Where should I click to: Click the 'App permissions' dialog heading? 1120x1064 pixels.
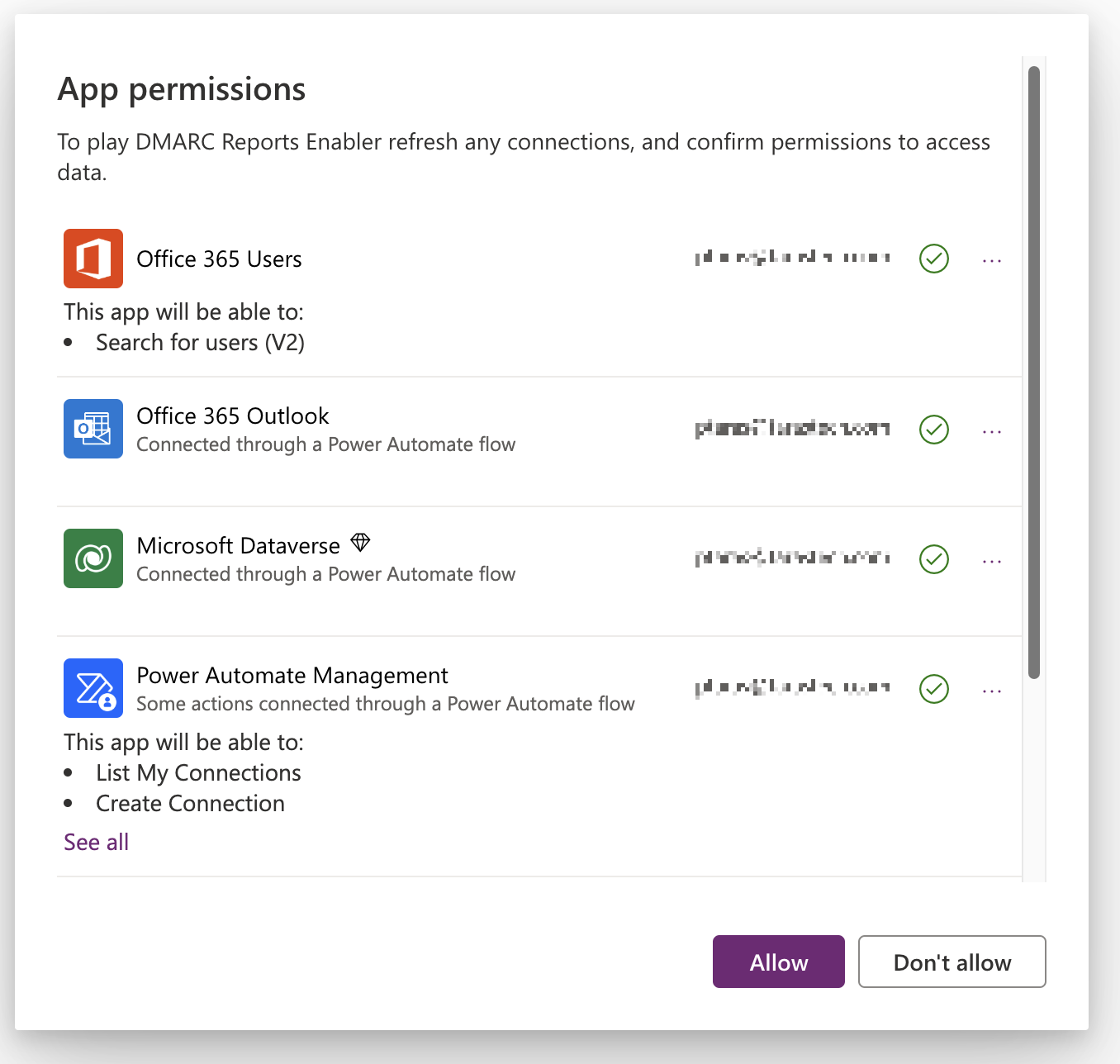182,89
